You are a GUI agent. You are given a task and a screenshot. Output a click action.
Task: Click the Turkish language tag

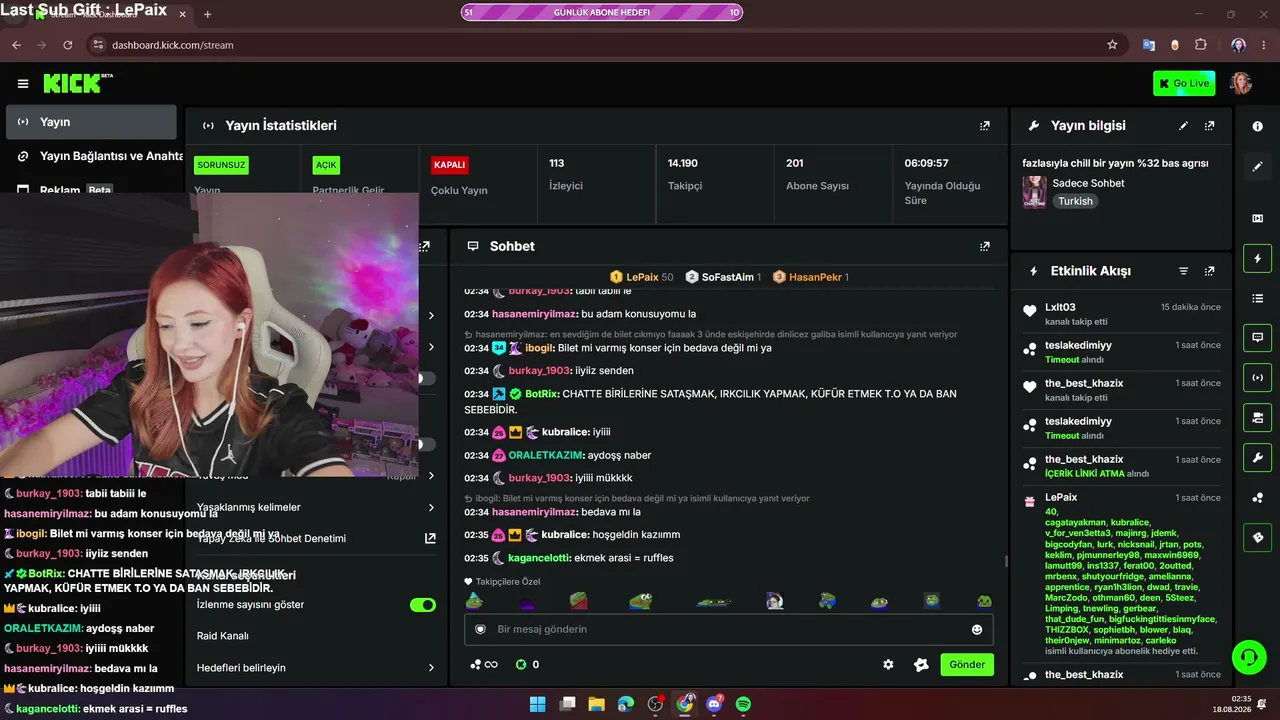tap(1076, 201)
